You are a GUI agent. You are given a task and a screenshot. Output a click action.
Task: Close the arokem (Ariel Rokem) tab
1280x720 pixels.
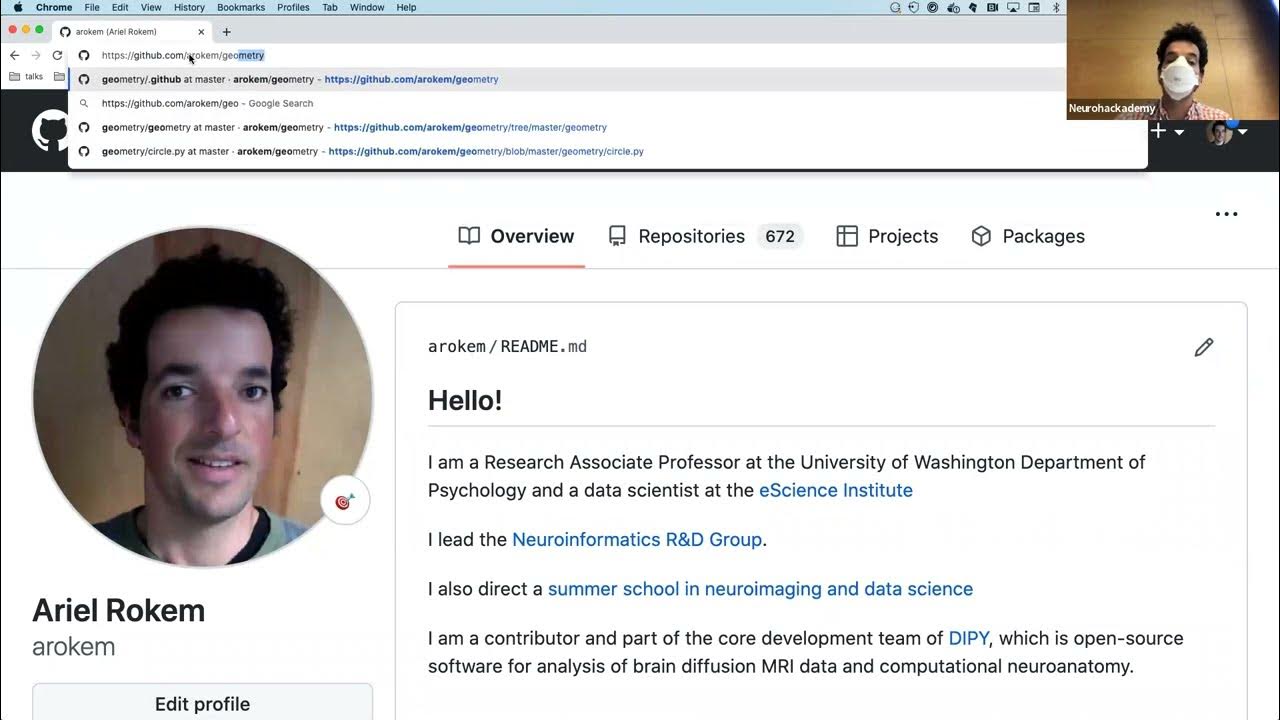[201, 32]
